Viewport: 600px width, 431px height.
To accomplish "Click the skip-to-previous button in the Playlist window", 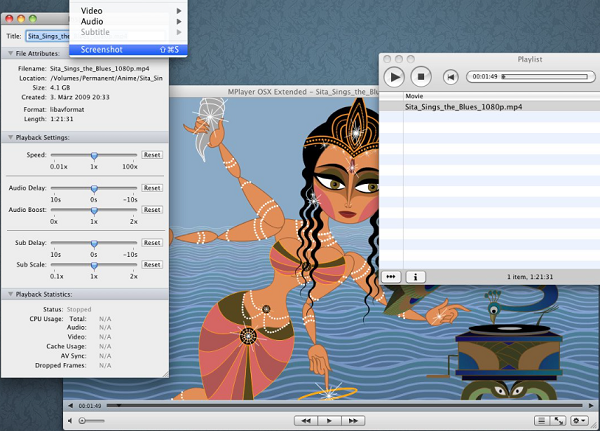I will pyautogui.click(x=451, y=77).
